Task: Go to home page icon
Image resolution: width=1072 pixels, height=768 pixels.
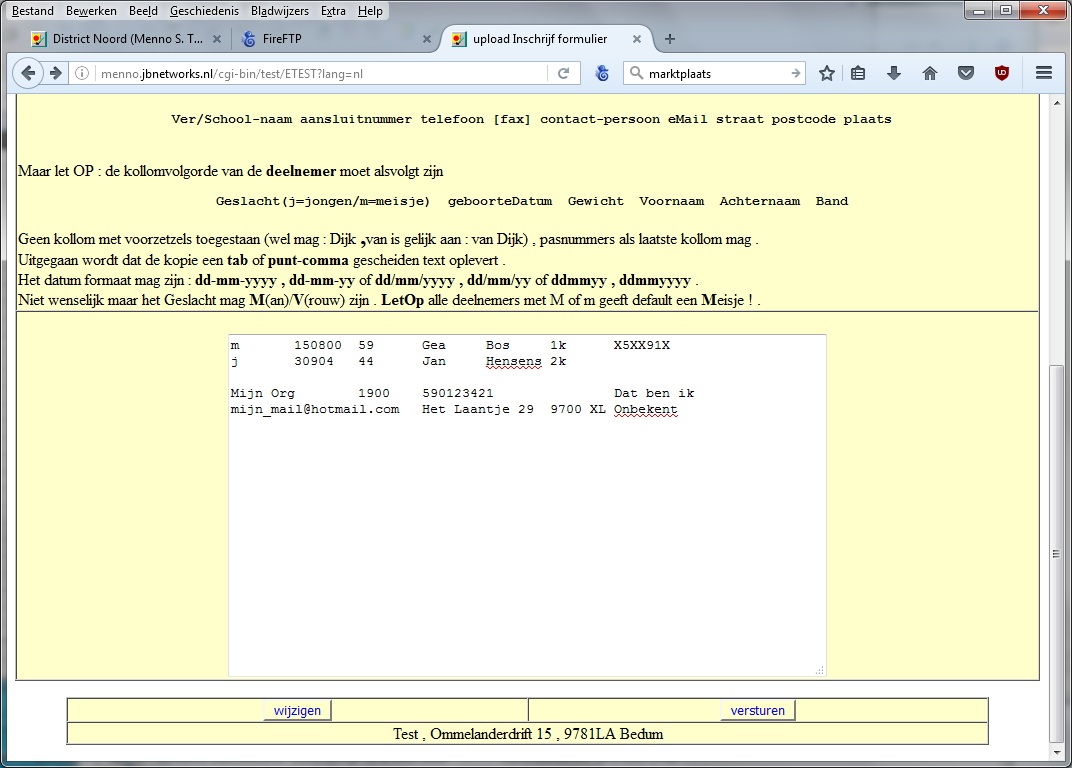Action: [x=930, y=73]
